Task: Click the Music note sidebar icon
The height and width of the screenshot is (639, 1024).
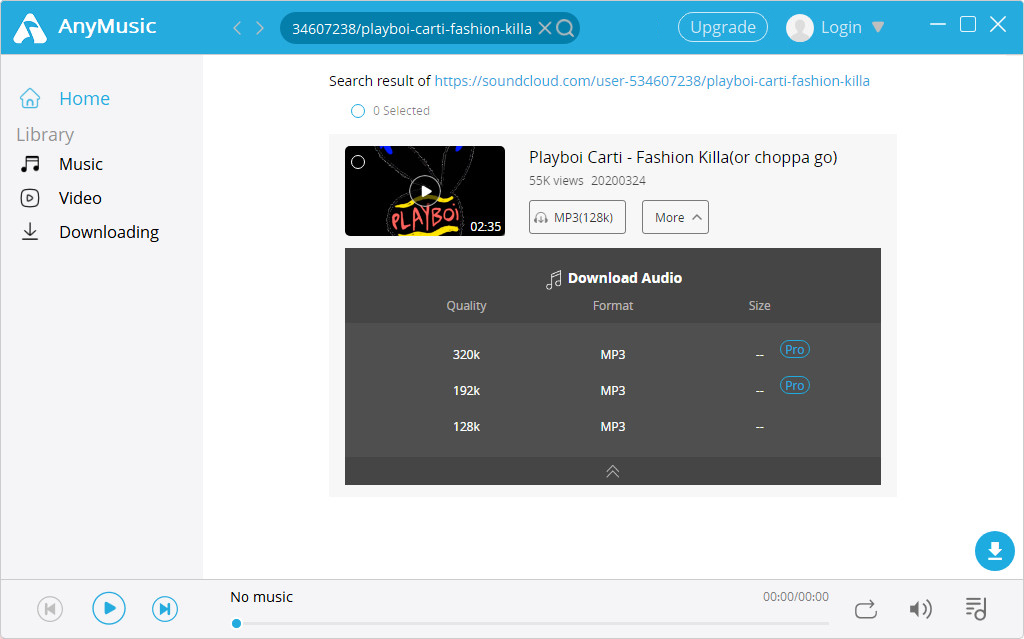Action: [x=30, y=164]
